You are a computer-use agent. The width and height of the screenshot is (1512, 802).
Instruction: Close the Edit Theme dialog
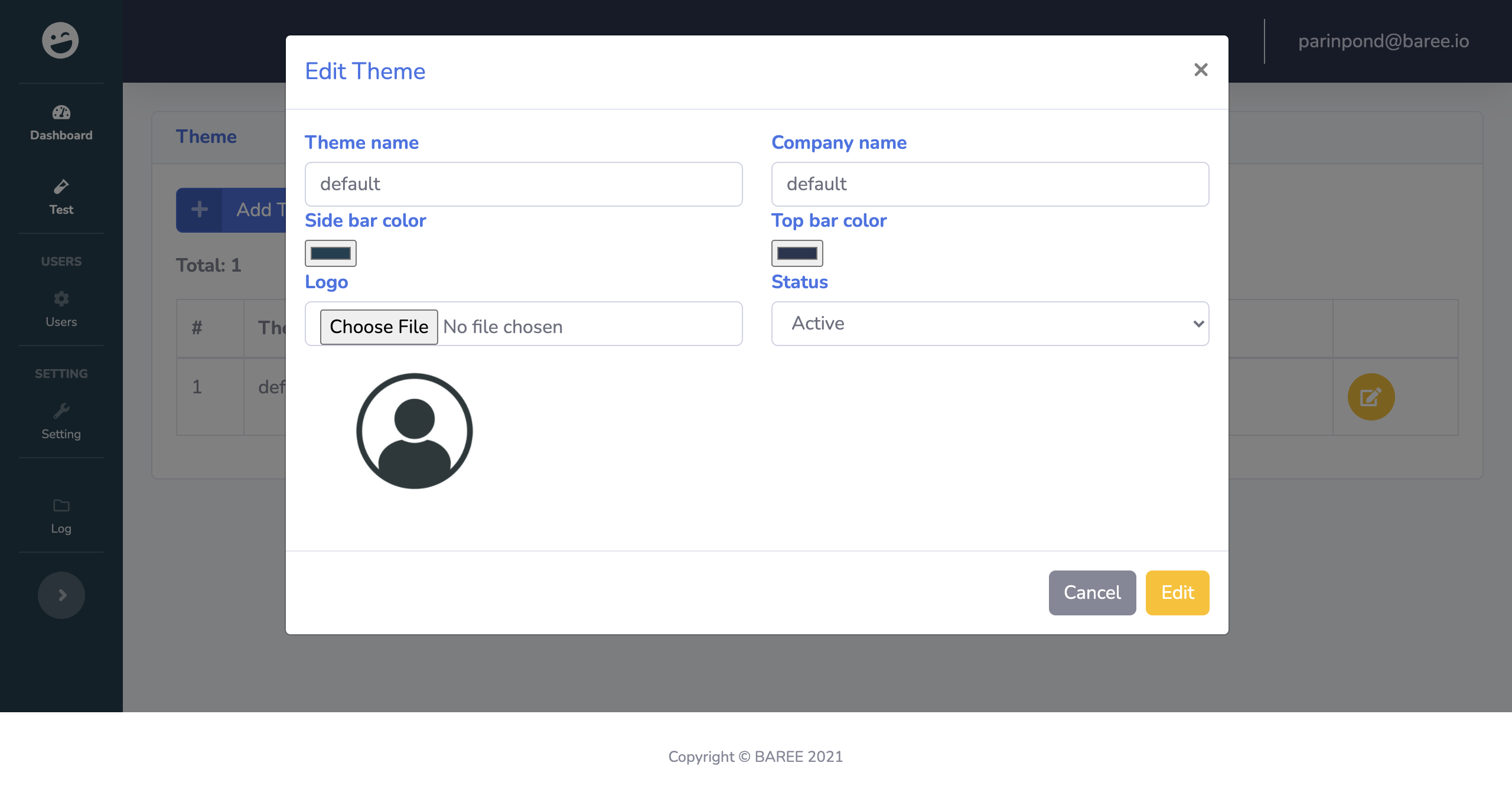click(1201, 70)
